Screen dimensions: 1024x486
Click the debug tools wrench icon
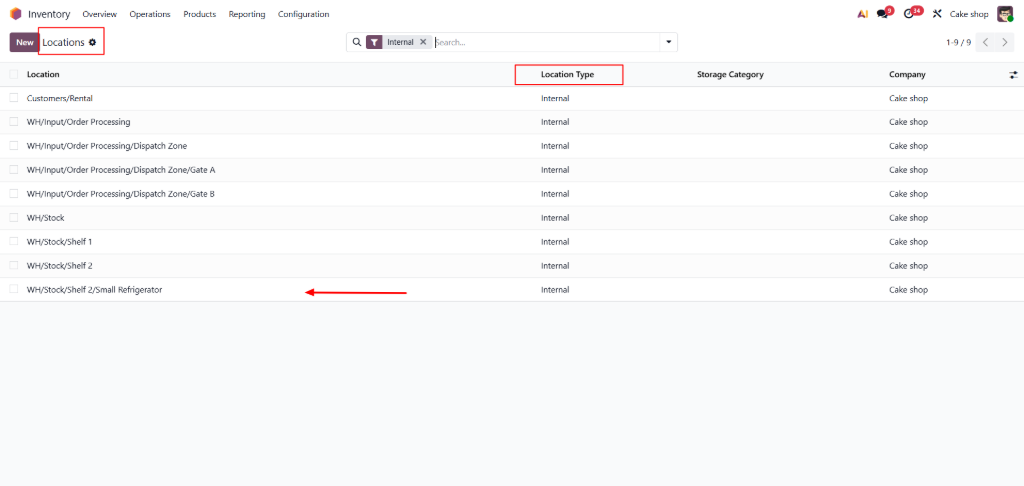point(937,14)
